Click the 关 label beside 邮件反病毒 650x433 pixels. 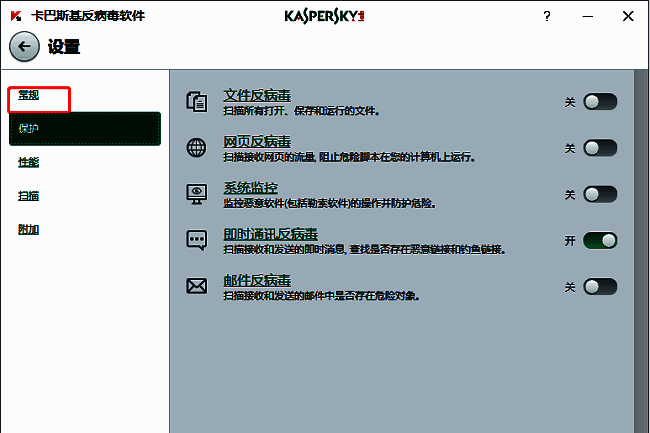570,287
